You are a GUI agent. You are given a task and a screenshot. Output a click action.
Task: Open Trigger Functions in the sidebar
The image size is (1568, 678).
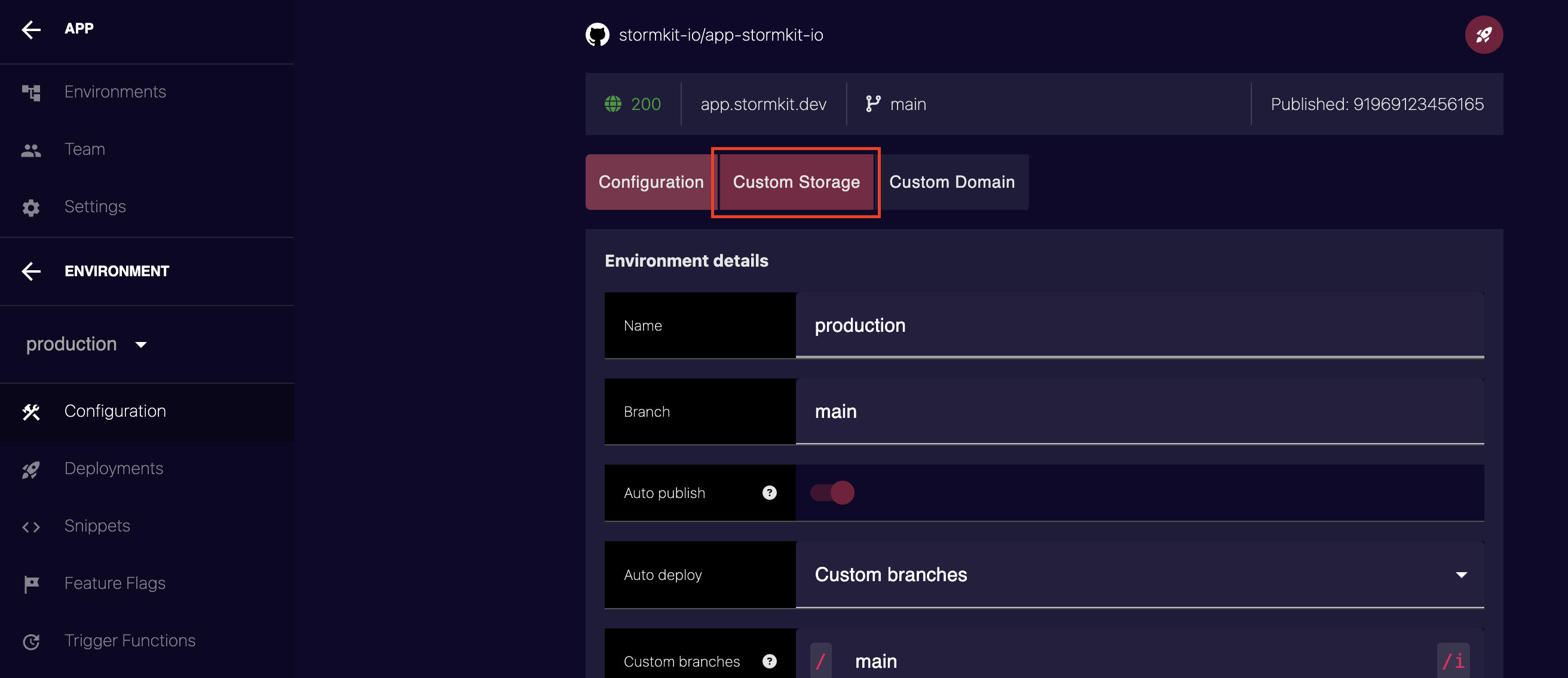(146, 640)
